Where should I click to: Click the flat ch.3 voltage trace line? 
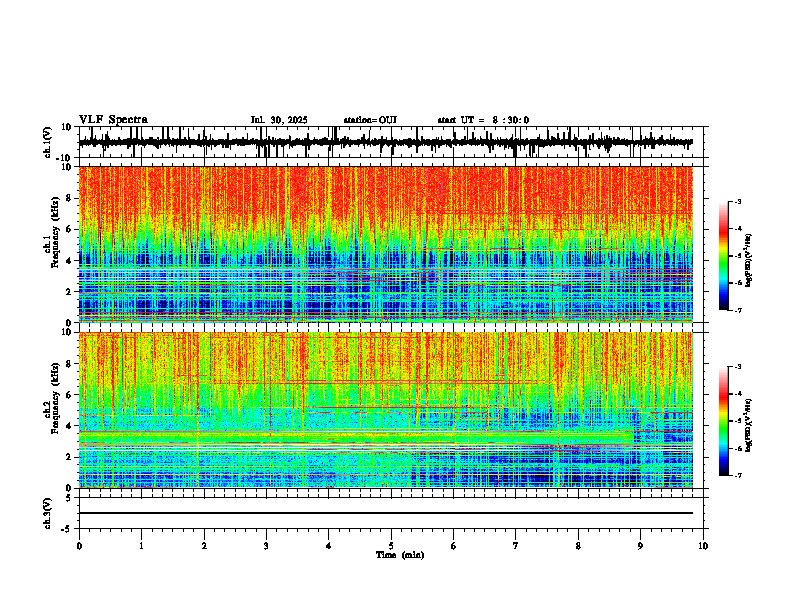point(385,513)
